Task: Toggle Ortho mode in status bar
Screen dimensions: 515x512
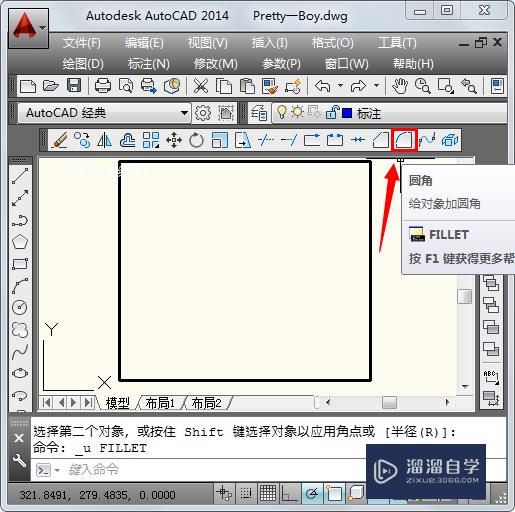Action: click(x=289, y=493)
